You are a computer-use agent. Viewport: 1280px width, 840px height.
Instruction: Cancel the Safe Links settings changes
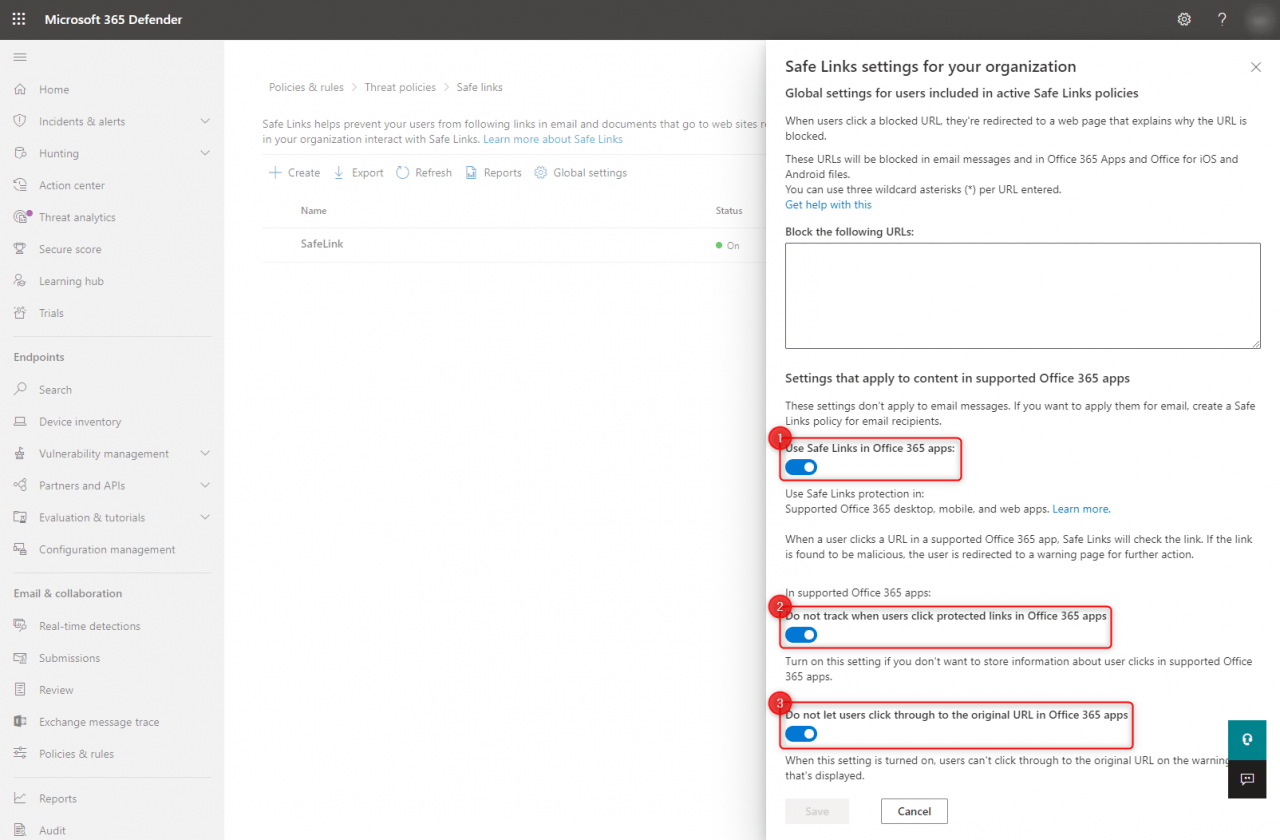coord(913,811)
